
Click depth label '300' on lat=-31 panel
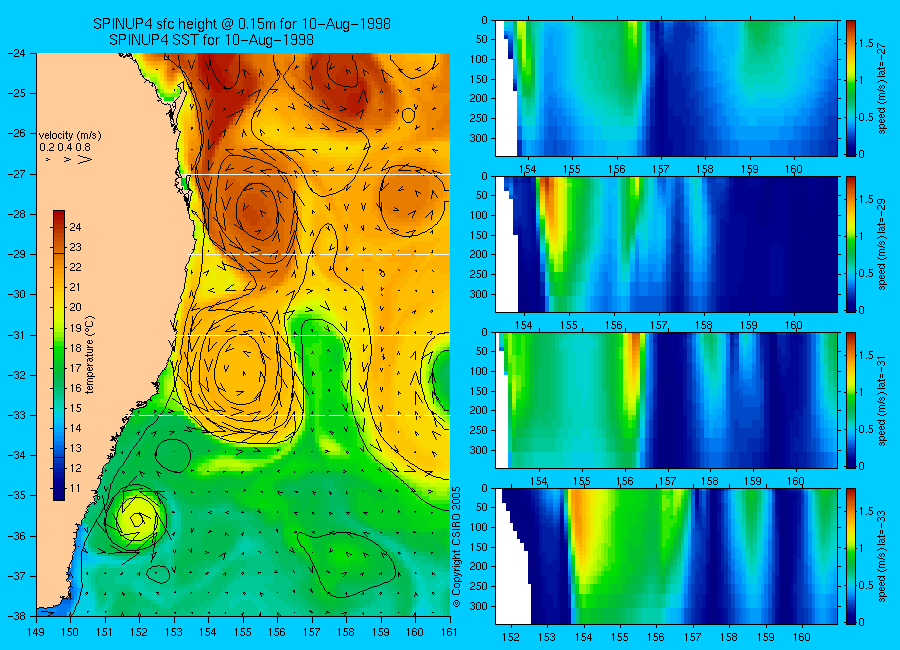tap(478, 450)
